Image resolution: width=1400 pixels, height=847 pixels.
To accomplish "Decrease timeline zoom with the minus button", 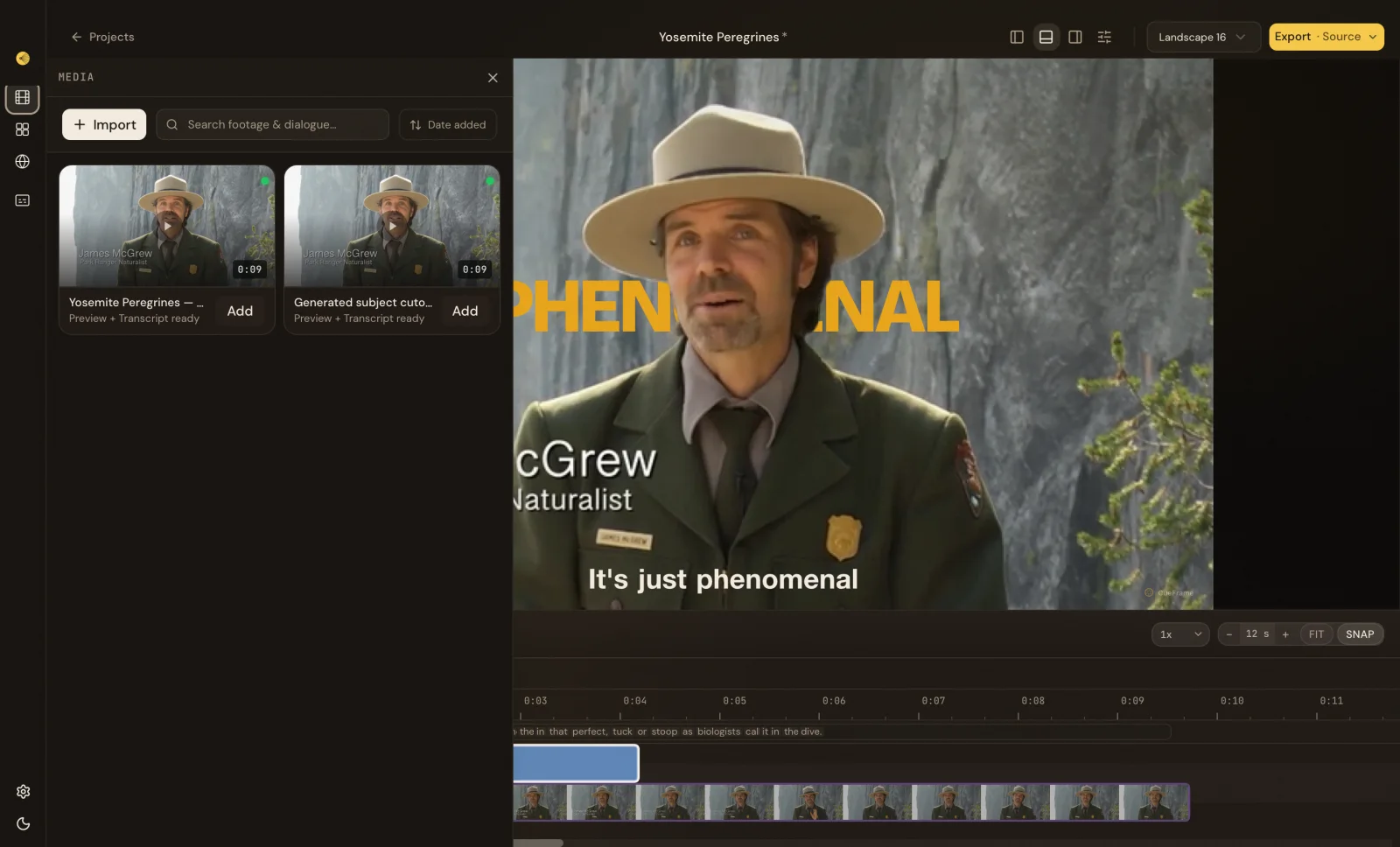I will pyautogui.click(x=1229, y=634).
